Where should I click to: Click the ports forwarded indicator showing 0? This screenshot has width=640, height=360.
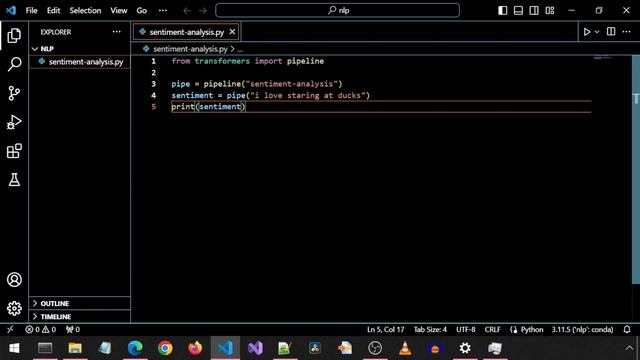(x=73, y=329)
